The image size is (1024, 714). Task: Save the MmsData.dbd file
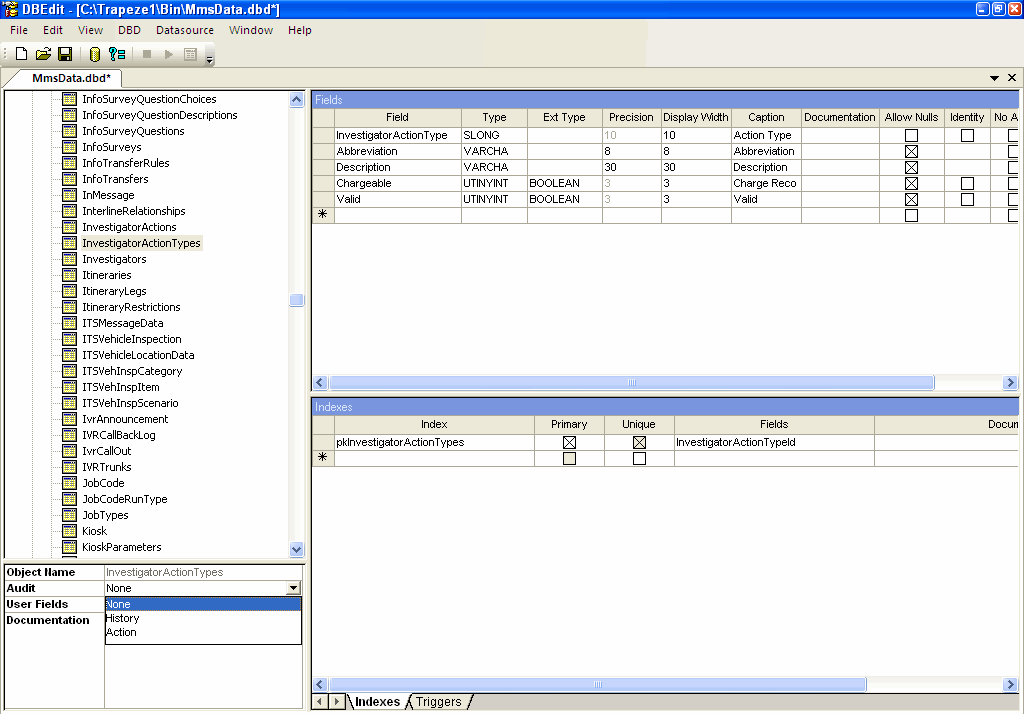[x=65, y=54]
